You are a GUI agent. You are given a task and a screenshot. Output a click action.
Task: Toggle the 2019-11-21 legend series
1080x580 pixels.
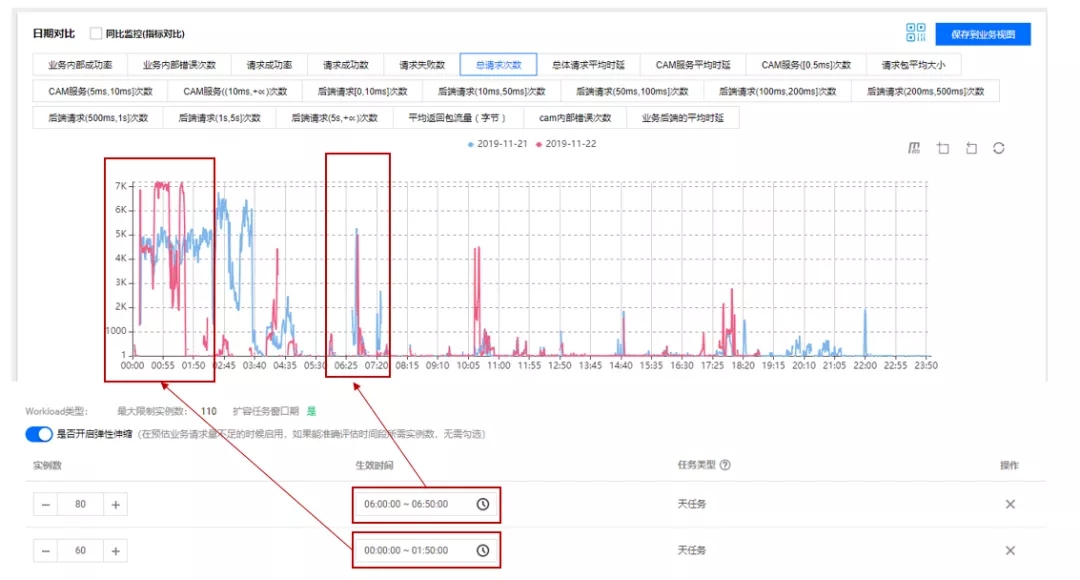497,144
